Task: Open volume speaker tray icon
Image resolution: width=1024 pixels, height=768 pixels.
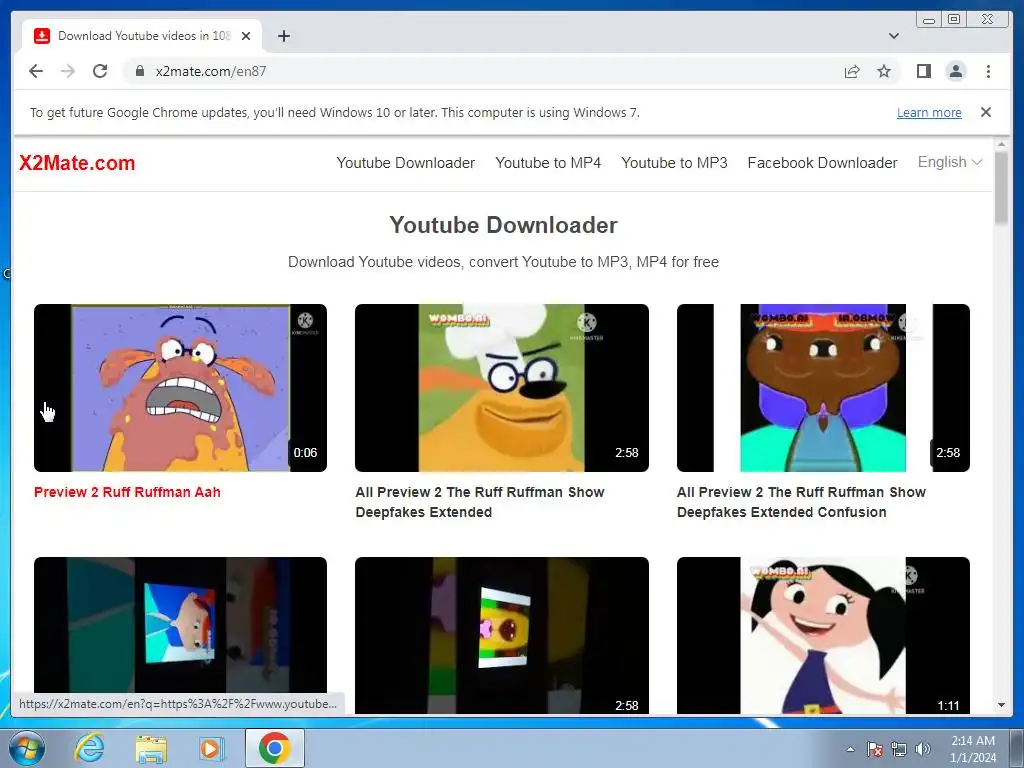Action: pos(922,749)
